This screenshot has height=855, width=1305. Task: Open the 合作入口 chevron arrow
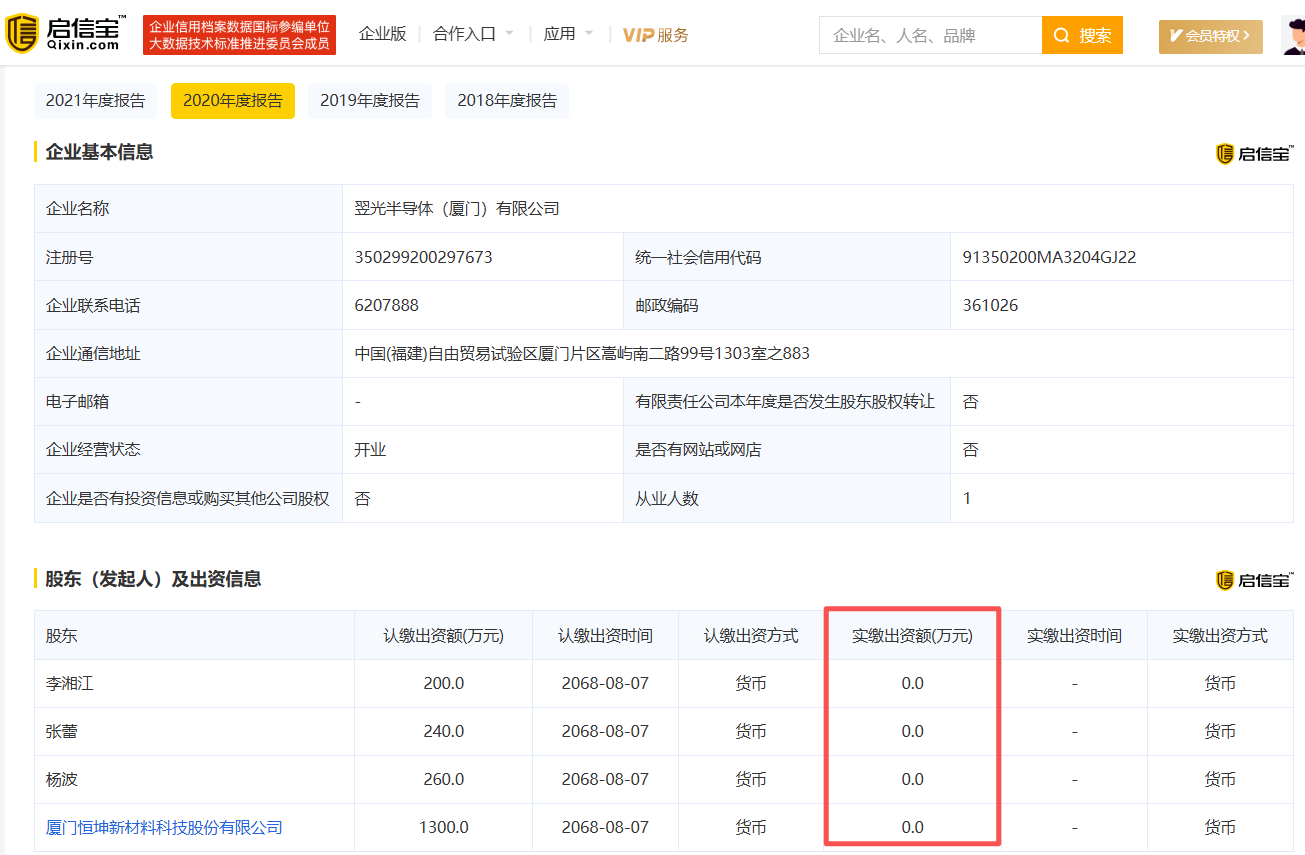(x=509, y=32)
